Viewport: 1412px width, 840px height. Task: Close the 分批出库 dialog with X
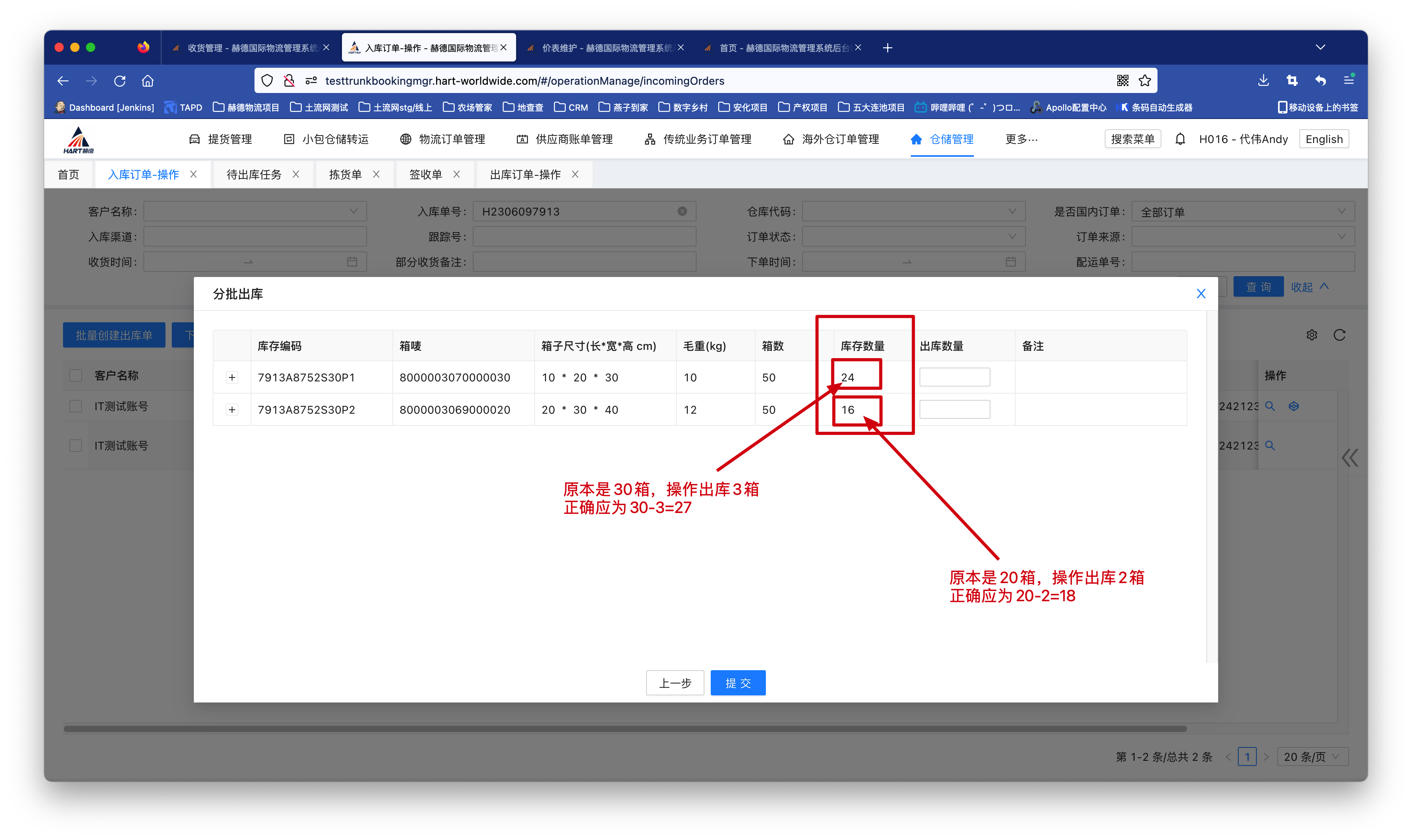click(1201, 294)
